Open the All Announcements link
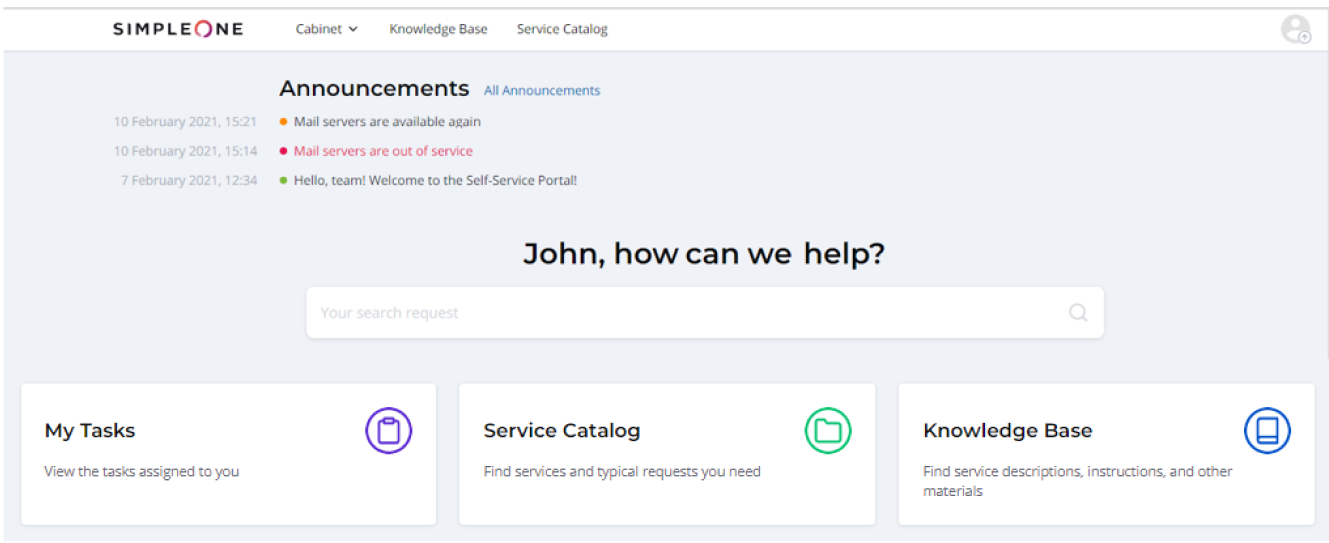1329x543 pixels. point(542,90)
